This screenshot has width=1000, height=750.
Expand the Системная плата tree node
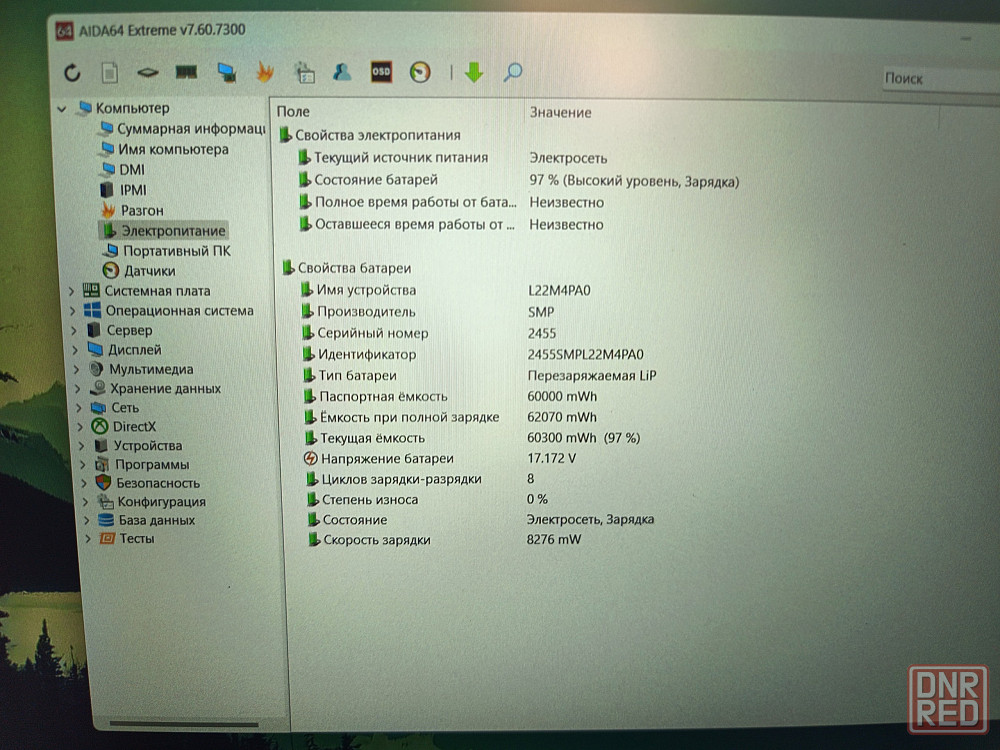(71, 291)
